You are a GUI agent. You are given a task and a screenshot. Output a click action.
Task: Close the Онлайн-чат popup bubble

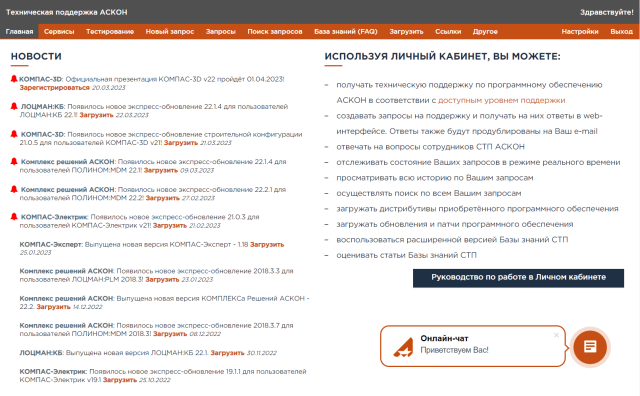tap(556, 335)
